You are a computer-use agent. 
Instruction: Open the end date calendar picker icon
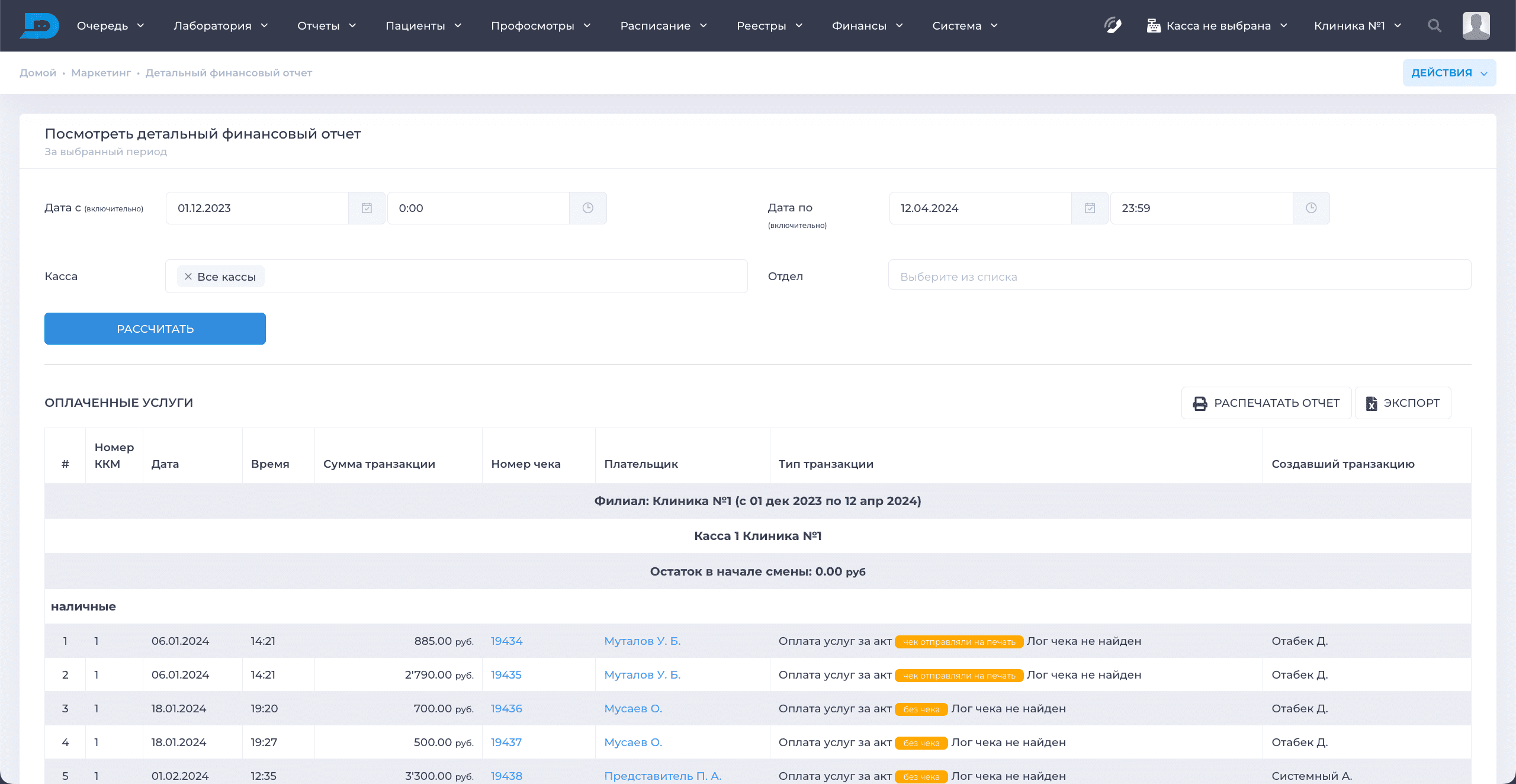tap(1090, 208)
